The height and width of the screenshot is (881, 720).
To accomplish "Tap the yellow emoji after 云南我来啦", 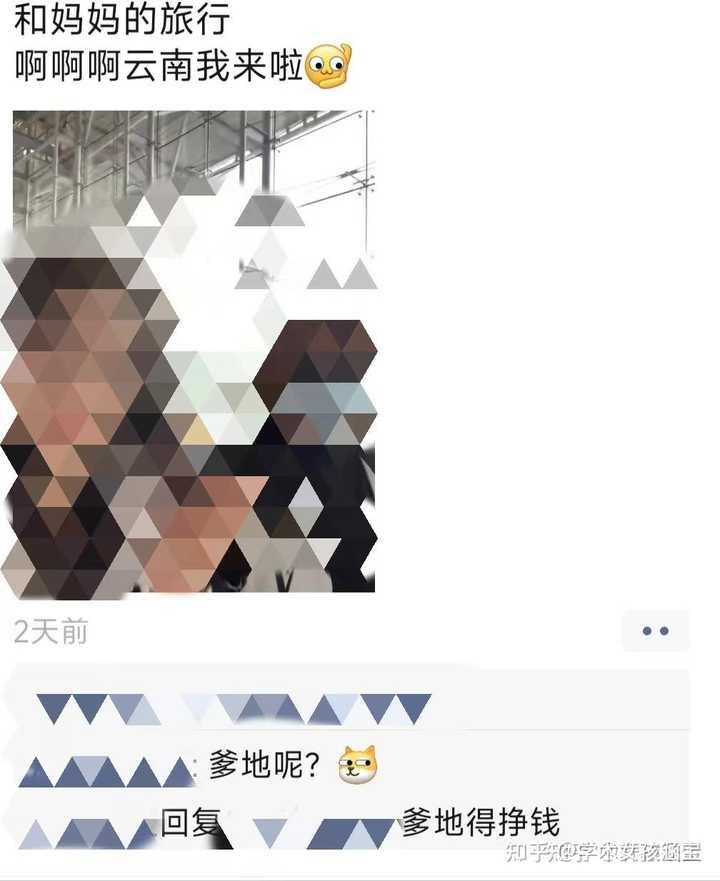I will click(328, 67).
